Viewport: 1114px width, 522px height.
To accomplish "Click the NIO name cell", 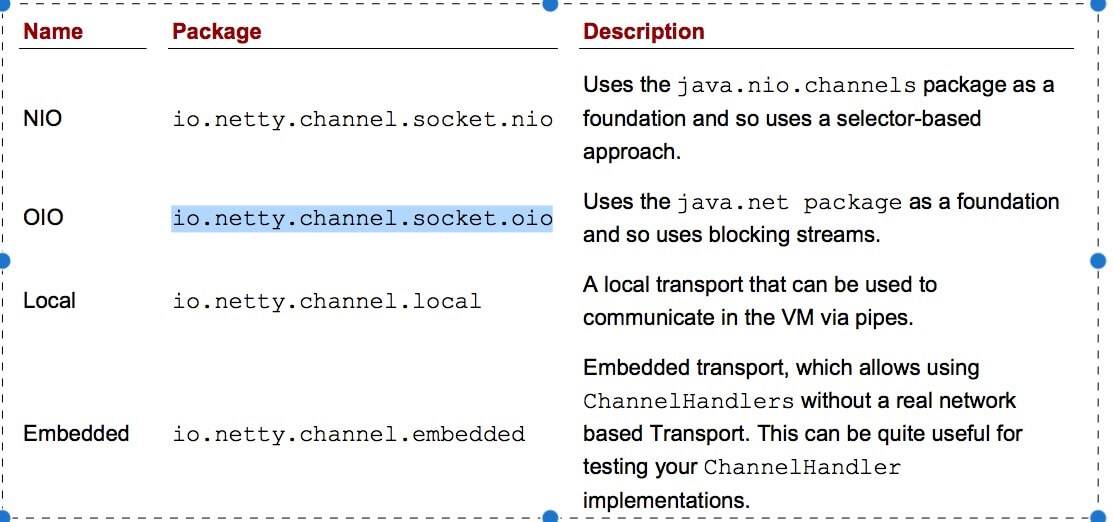I will coord(43,119).
